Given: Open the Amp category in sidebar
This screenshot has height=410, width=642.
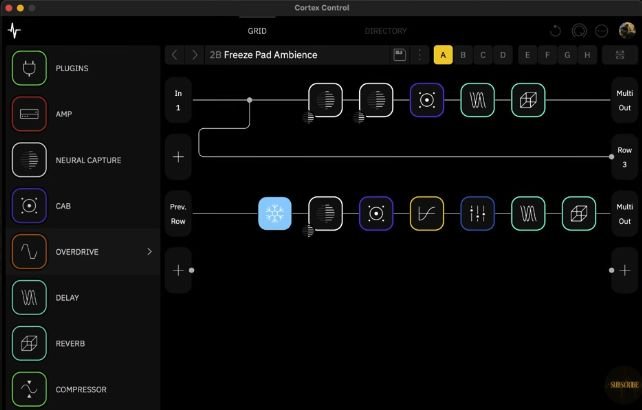Looking at the screenshot, I should point(82,114).
